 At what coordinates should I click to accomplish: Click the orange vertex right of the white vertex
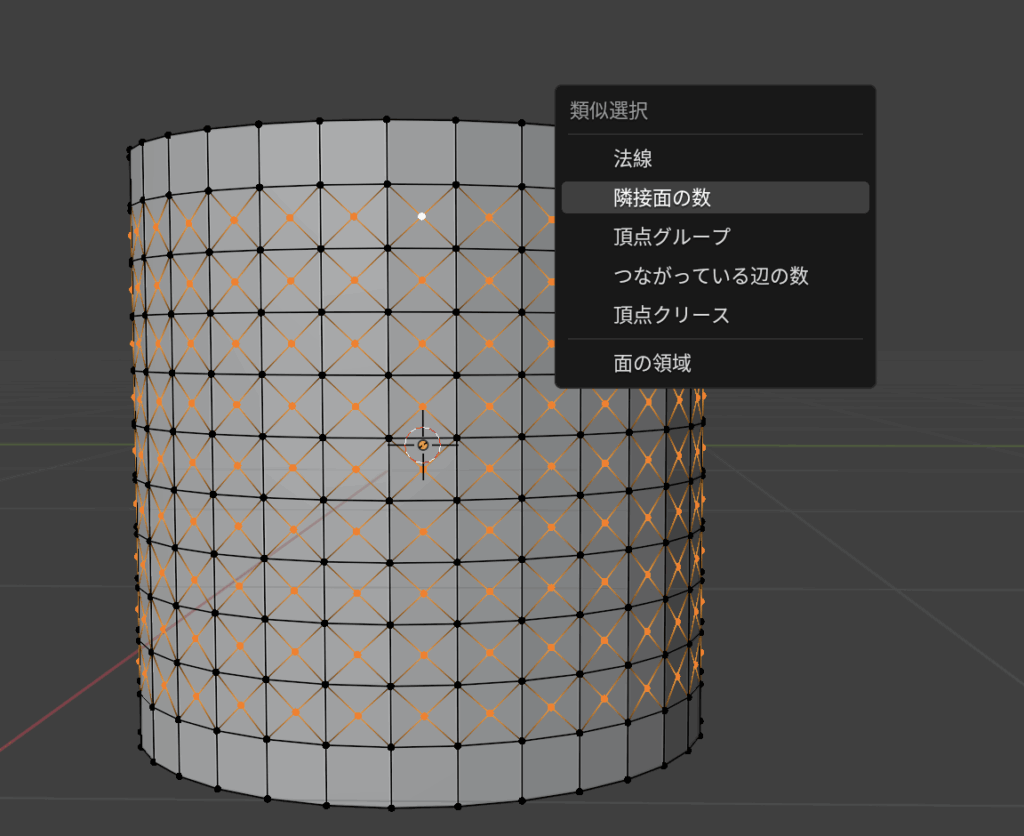coord(489,217)
